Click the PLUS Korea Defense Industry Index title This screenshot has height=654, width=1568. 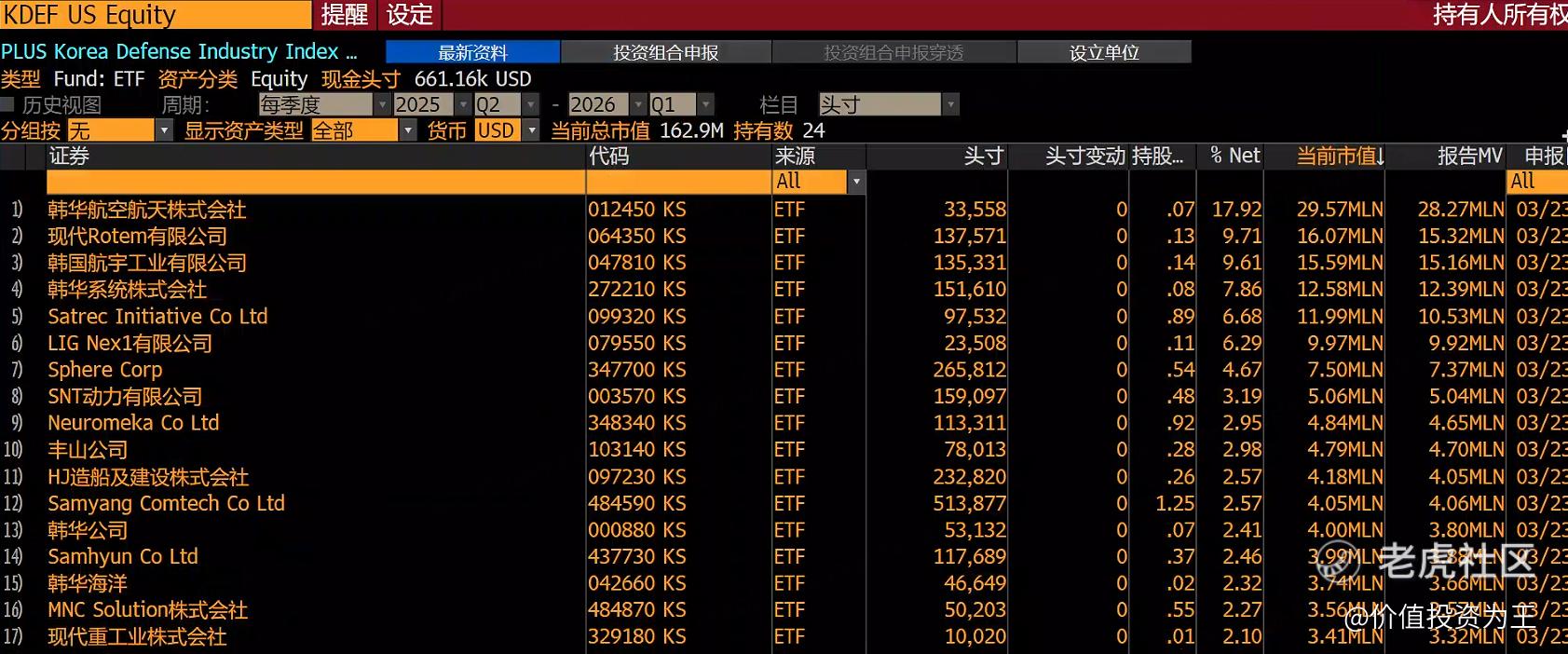point(178,52)
